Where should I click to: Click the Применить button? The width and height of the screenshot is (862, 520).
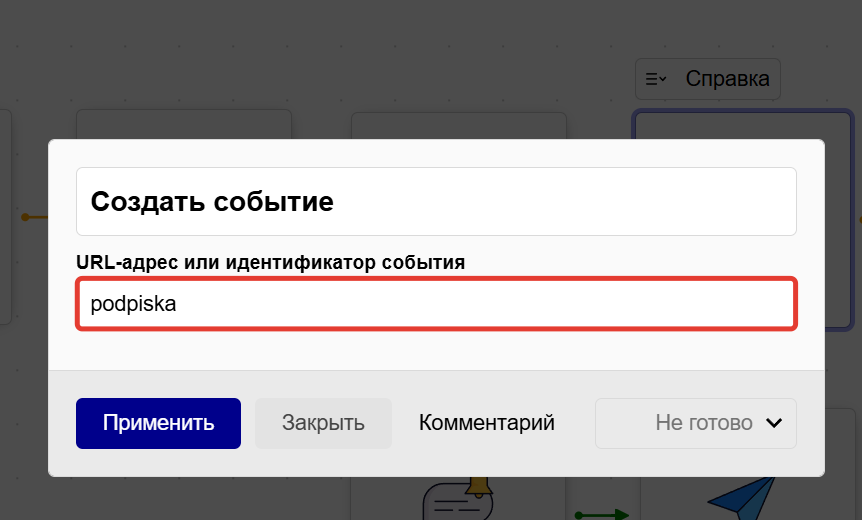(x=158, y=423)
